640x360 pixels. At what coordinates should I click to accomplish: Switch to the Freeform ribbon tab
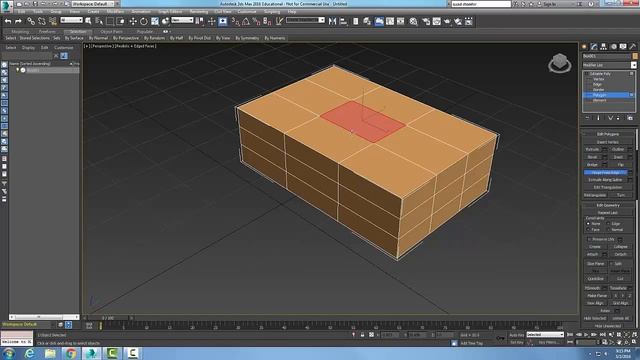[x=47, y=31]
